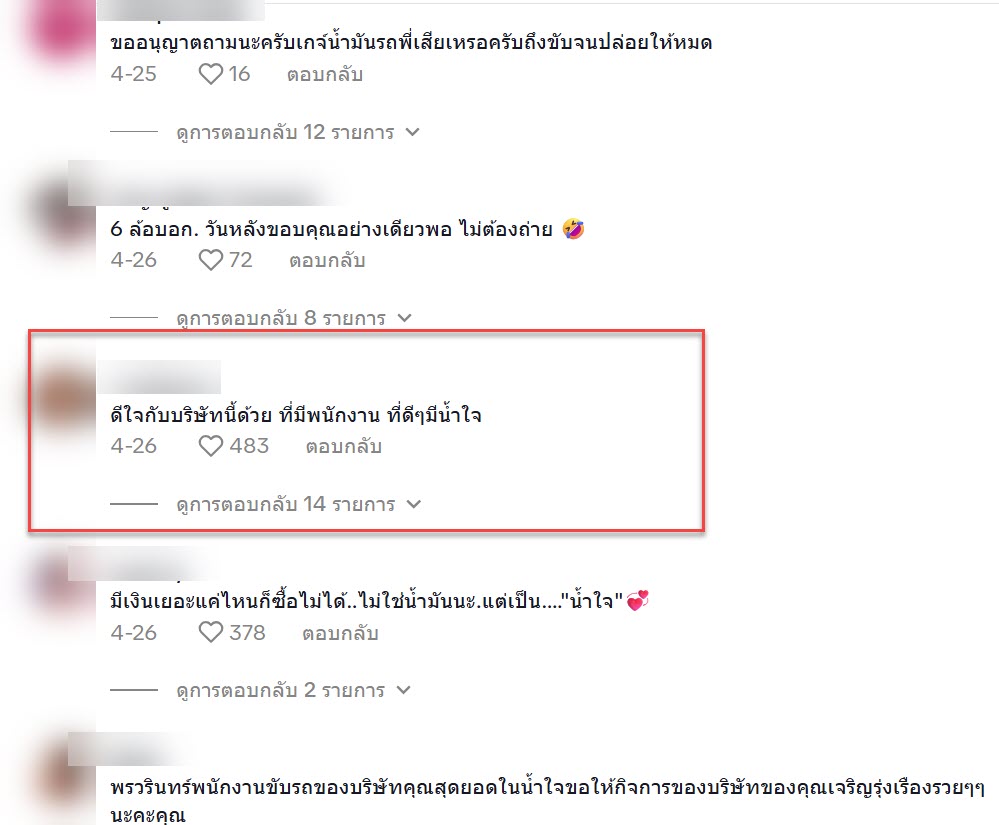The width and height of the screenshot is (999, 825).
Task: Like the comment with 72 hearts
Action: (x=211, y=260)
